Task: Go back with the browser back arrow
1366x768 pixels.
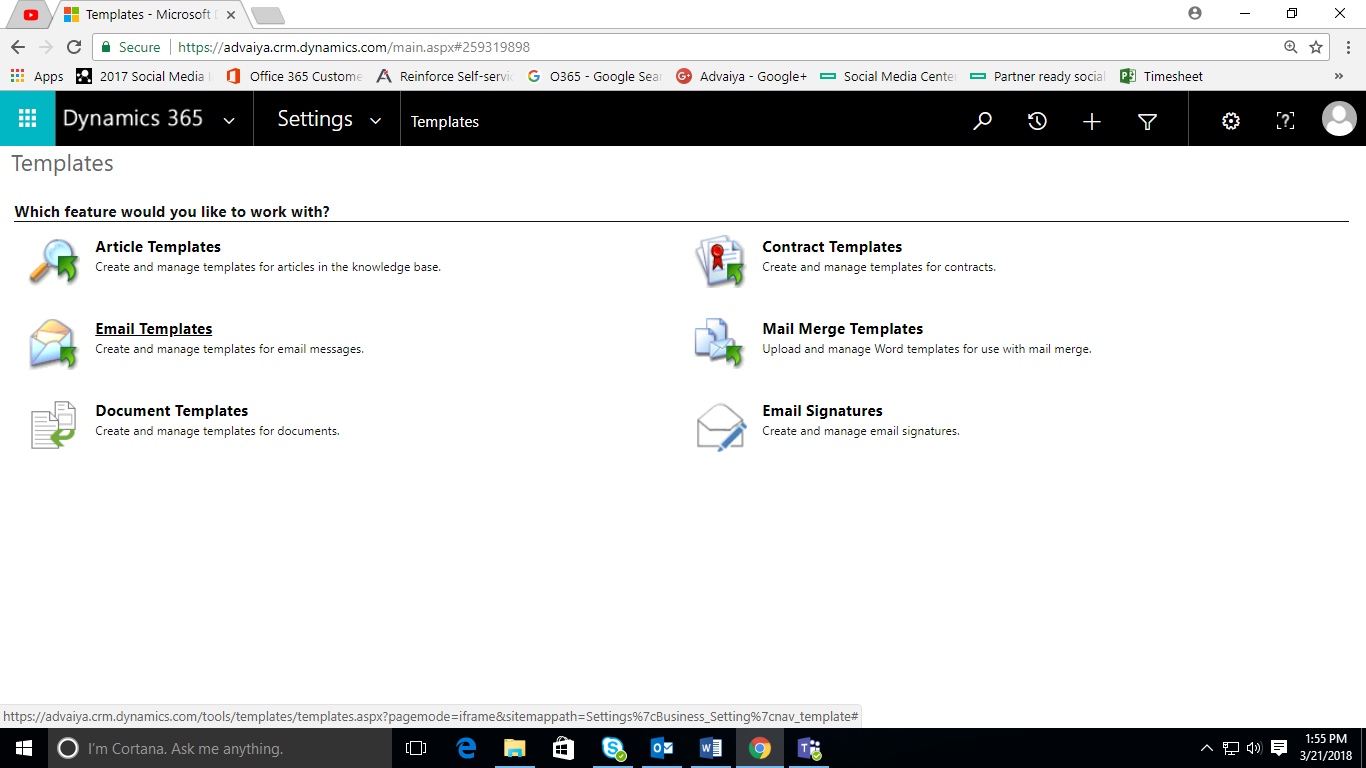Action: pyautogui.click(x=18, y=47)
